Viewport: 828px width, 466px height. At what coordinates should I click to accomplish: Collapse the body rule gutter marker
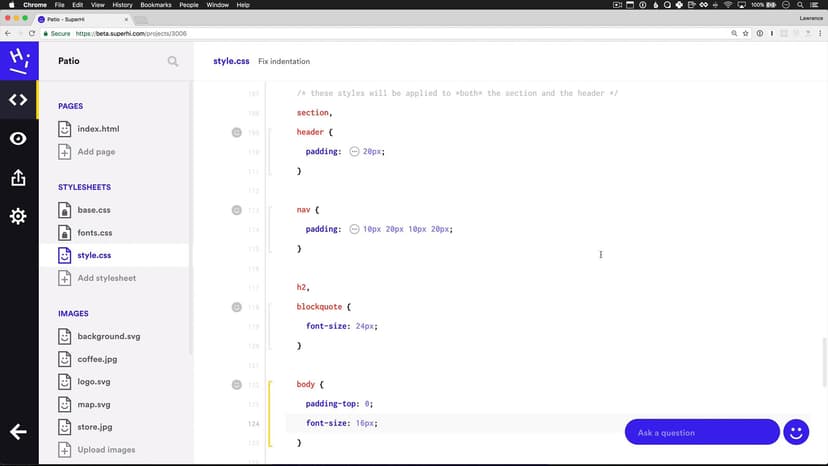(x=237, y=384)
